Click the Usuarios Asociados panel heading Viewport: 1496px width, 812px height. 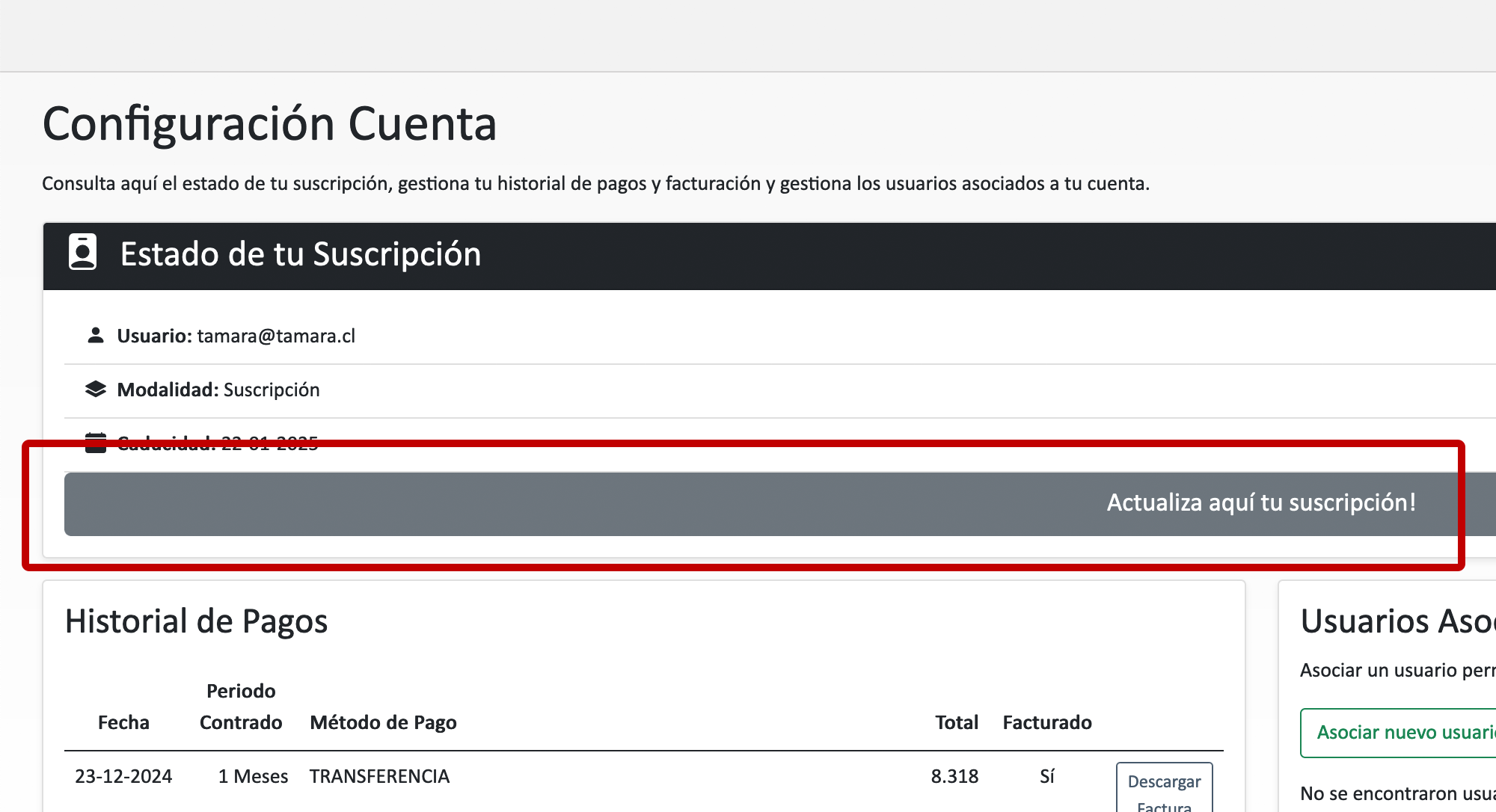coord(1397,621)
